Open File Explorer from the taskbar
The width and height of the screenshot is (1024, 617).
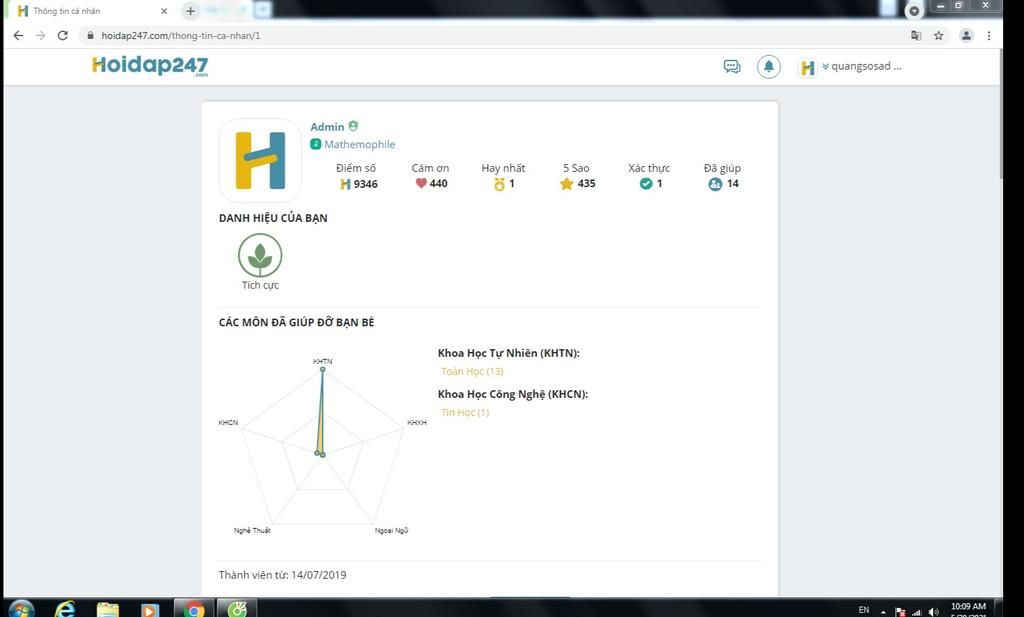pos(108,609)
